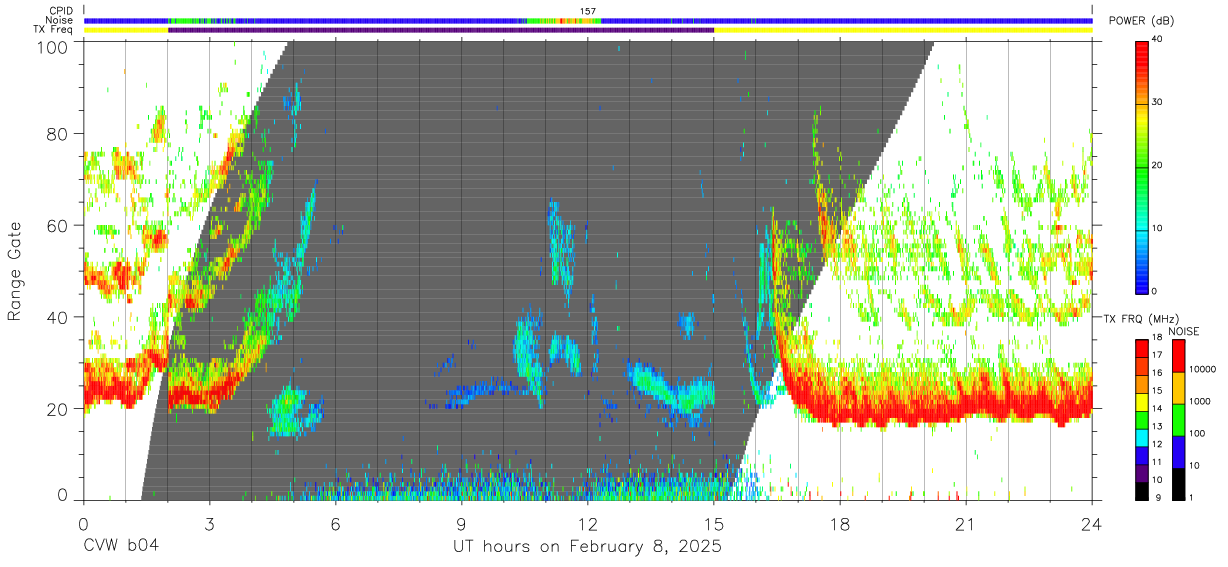Click the 9 hour tick label
This screenshot has height=567, width=1228.
coord(461,524)
